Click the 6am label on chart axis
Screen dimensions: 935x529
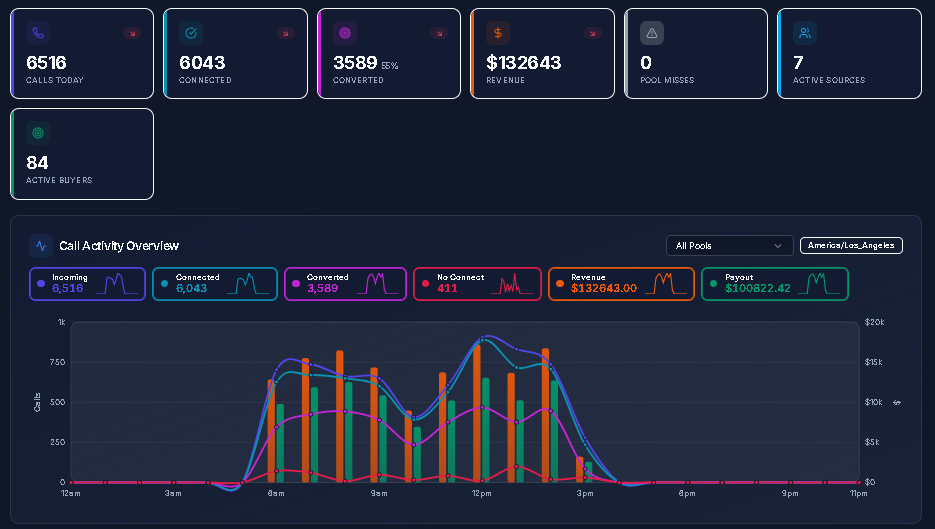(x=275, y=493)
